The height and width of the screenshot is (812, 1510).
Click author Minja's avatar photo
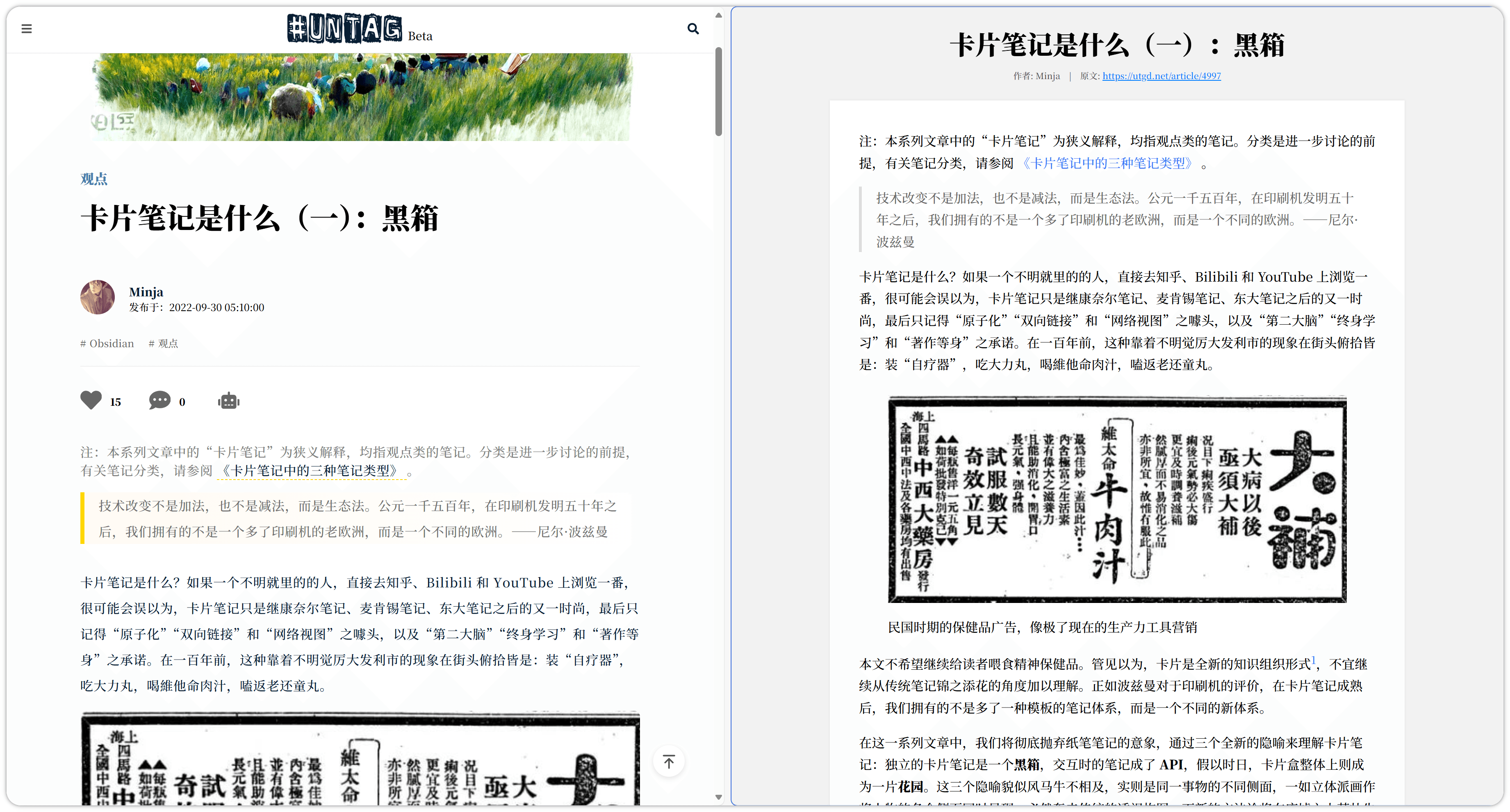coord(97,297)
